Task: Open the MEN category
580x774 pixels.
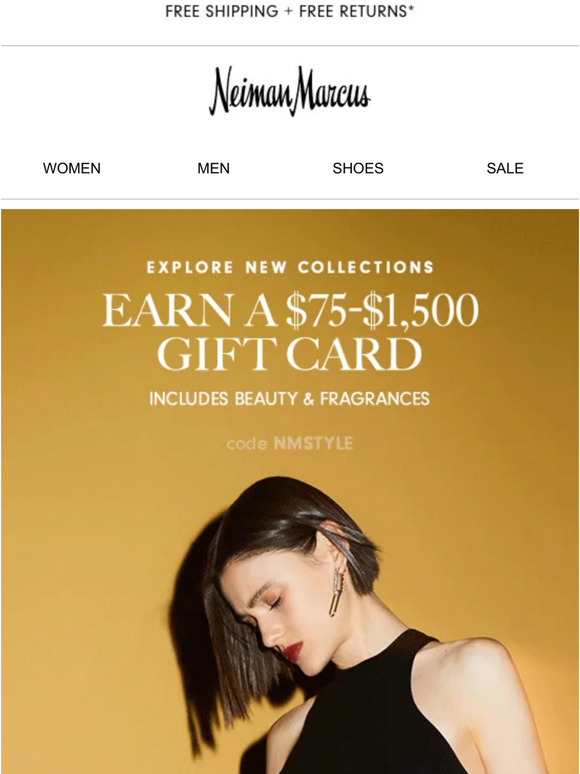Action: coord(213,168)
